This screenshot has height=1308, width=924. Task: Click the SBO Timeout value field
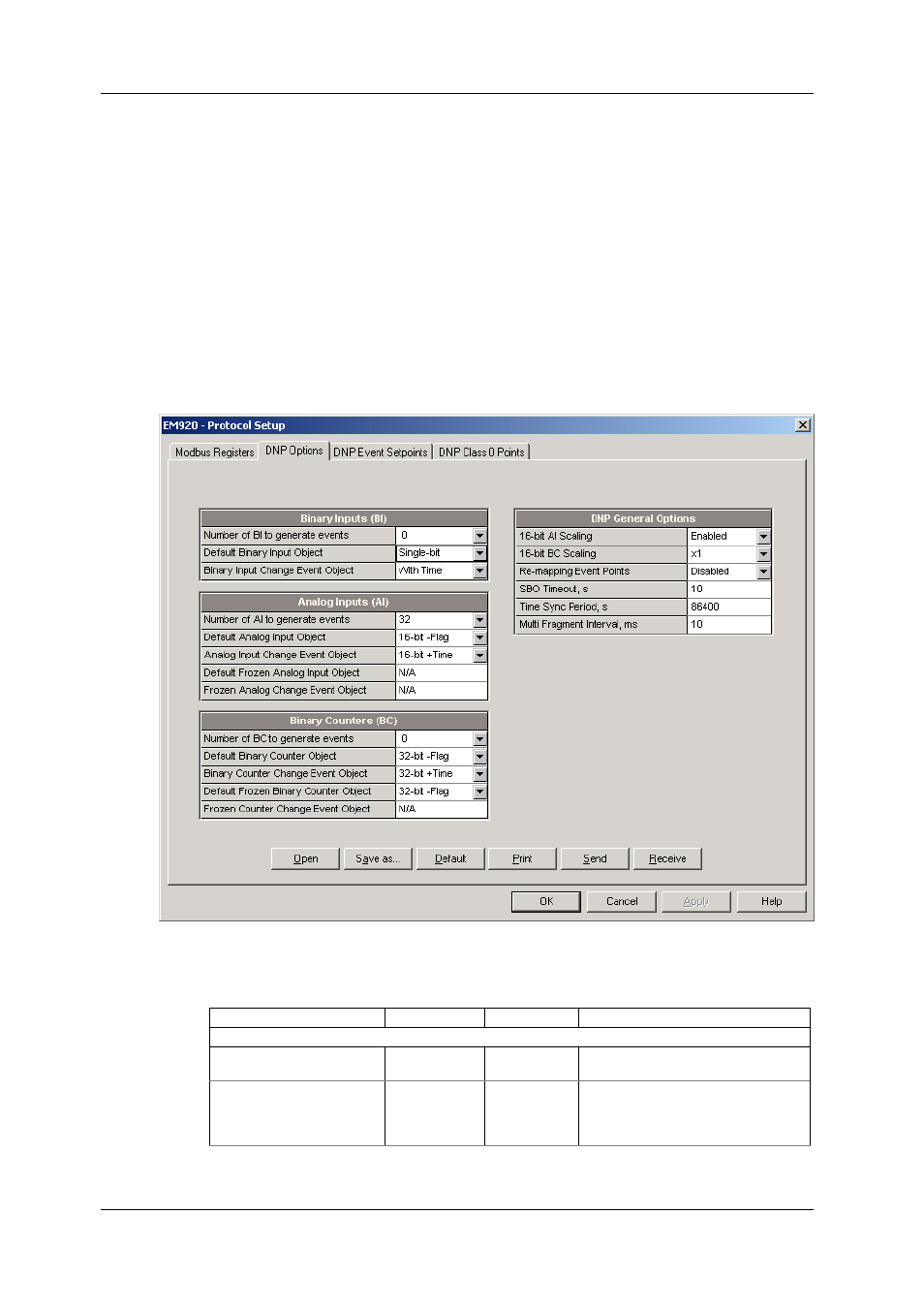pyautogui.click(x=728, y=589)
